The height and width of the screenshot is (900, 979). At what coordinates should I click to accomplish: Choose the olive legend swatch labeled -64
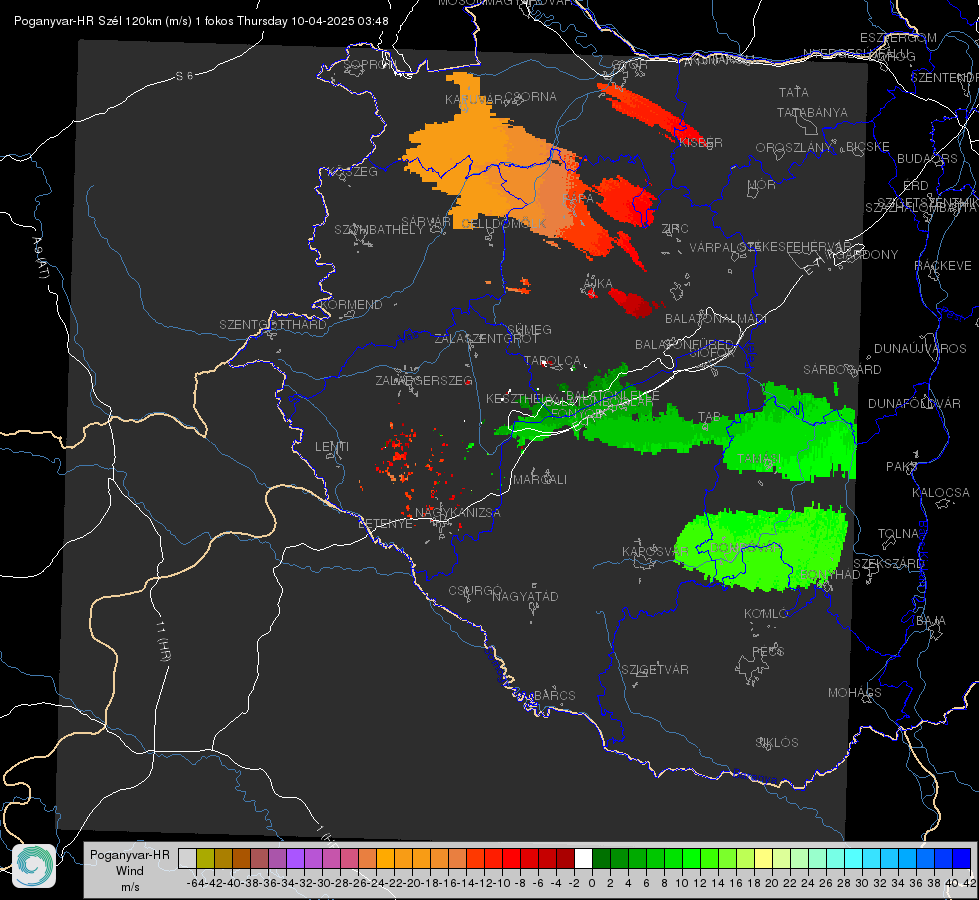(x=205, y=858)
